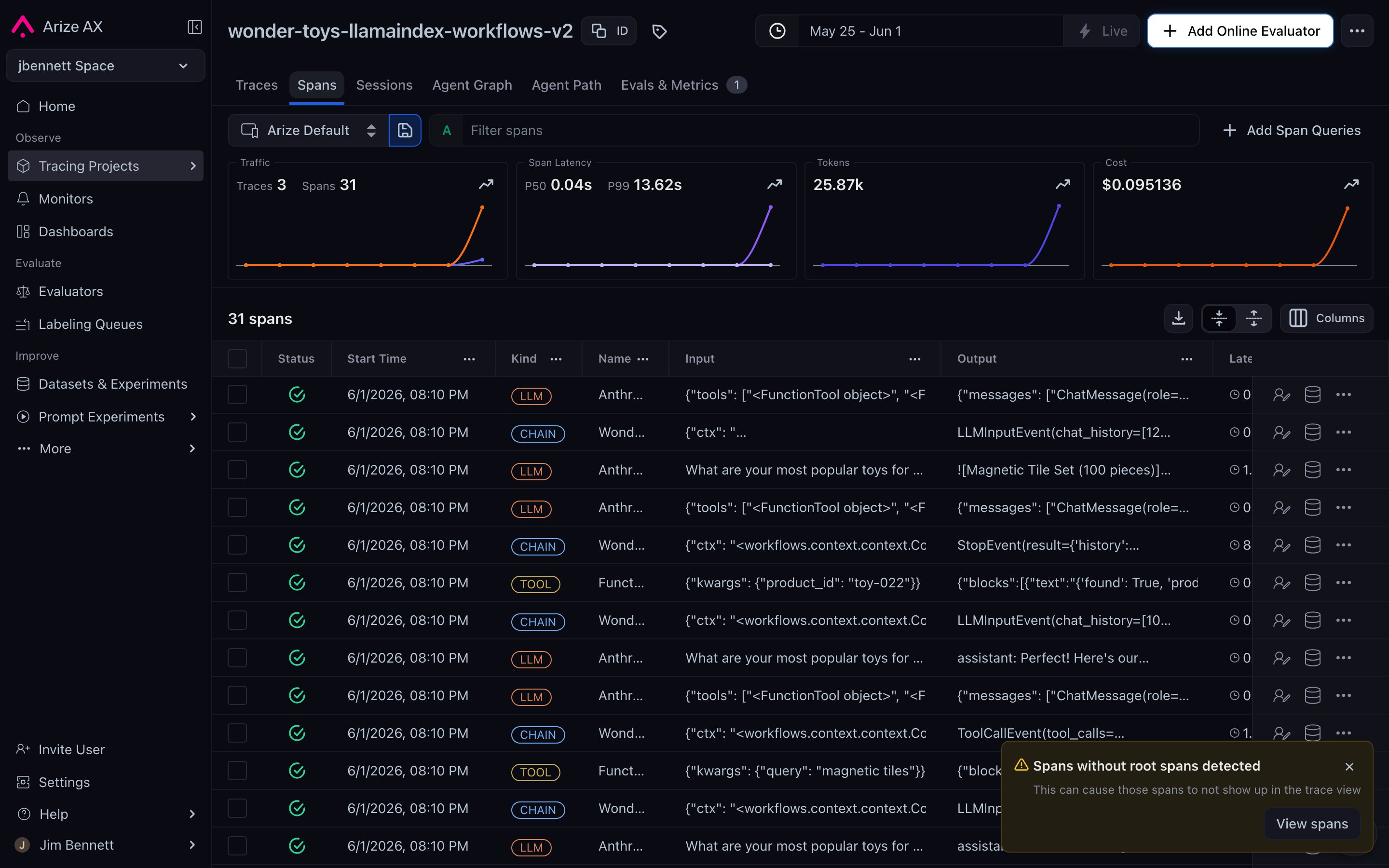Screen dimensions: 1389x868
Task: Switch to the Traces tab
Action: point(257,85)
